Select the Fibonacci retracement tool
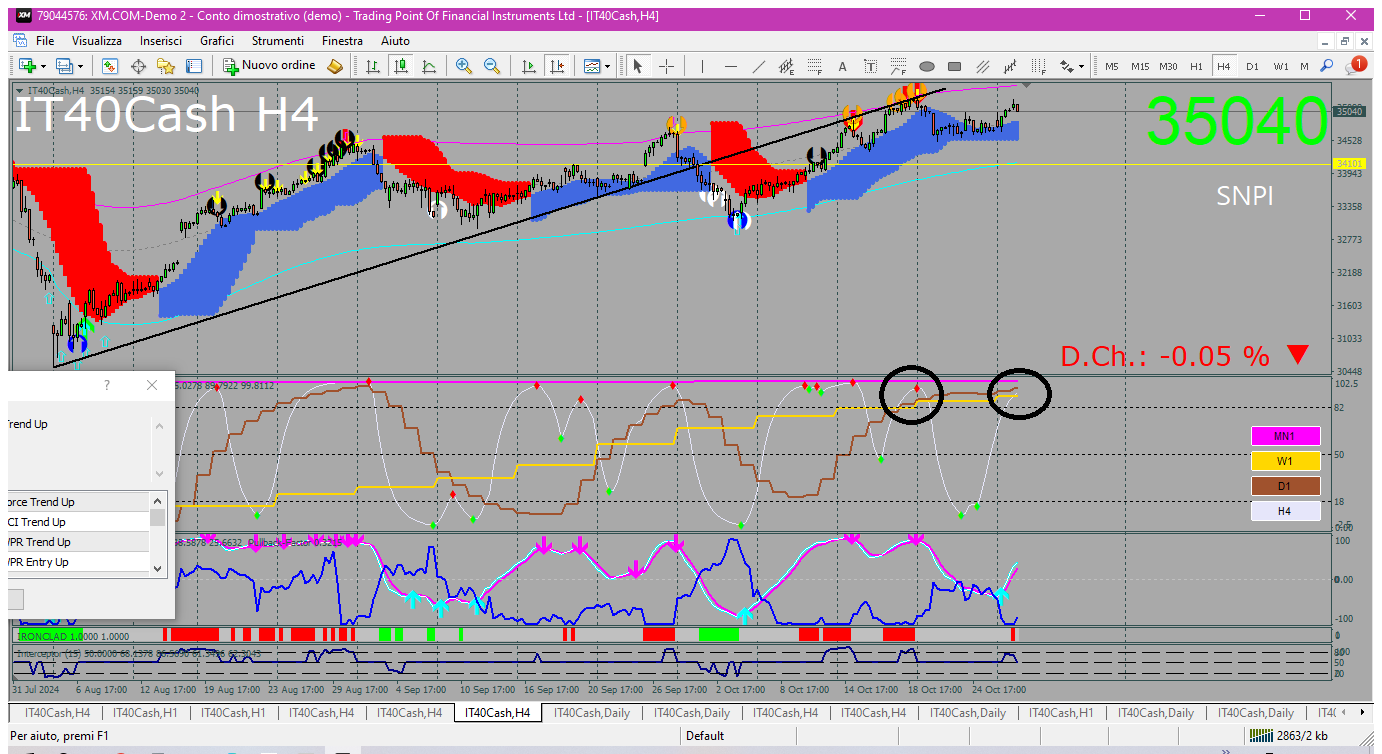This screenshot has width=1382, height=754. (x=815, y=66)
